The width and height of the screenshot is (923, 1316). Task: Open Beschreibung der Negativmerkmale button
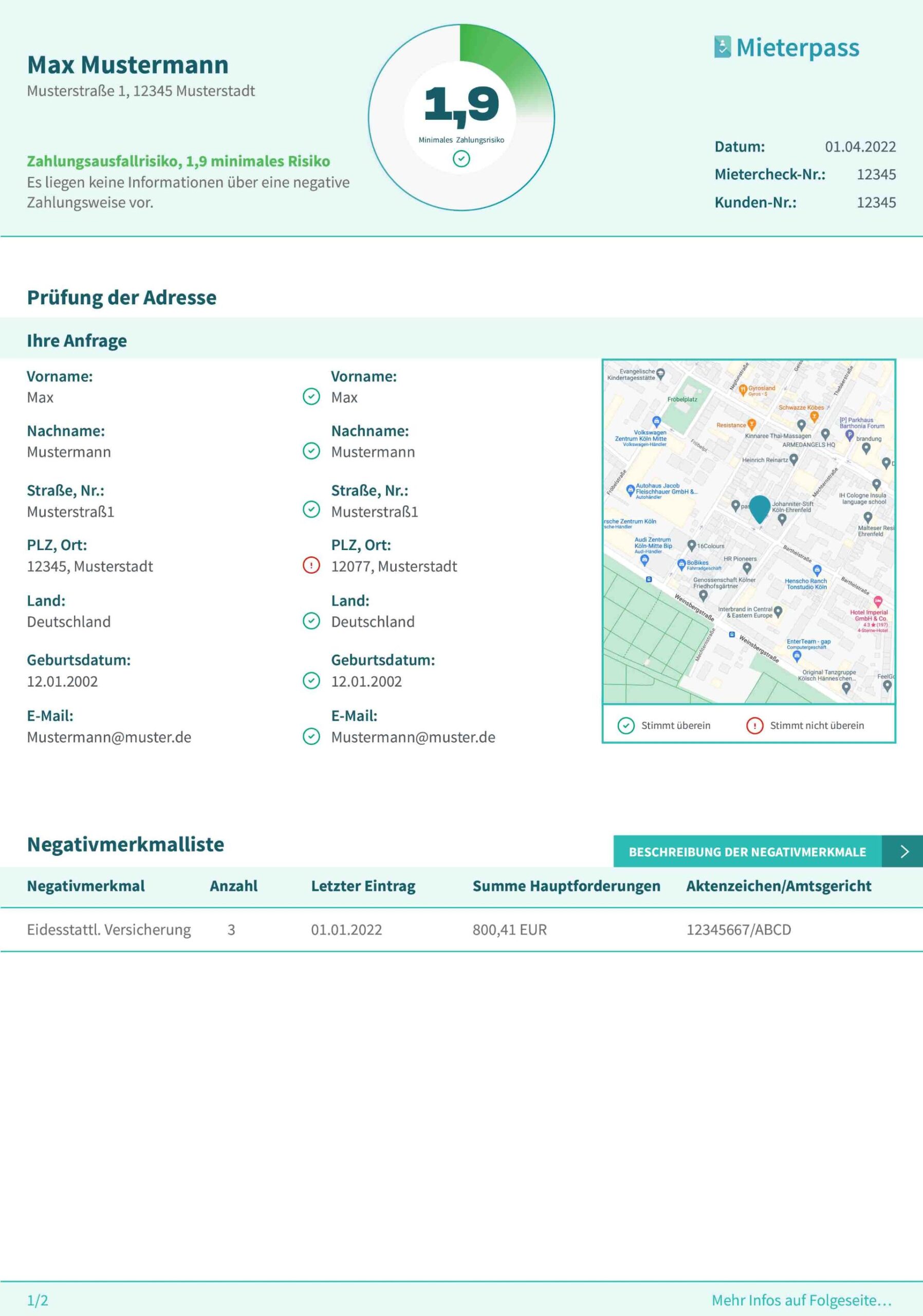(x=747, y=852)
